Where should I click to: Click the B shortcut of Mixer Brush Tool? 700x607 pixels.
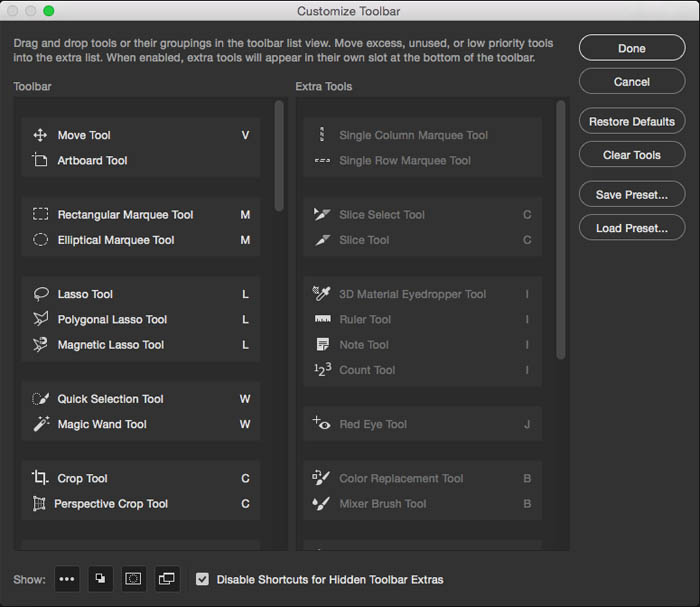point(527,503)
